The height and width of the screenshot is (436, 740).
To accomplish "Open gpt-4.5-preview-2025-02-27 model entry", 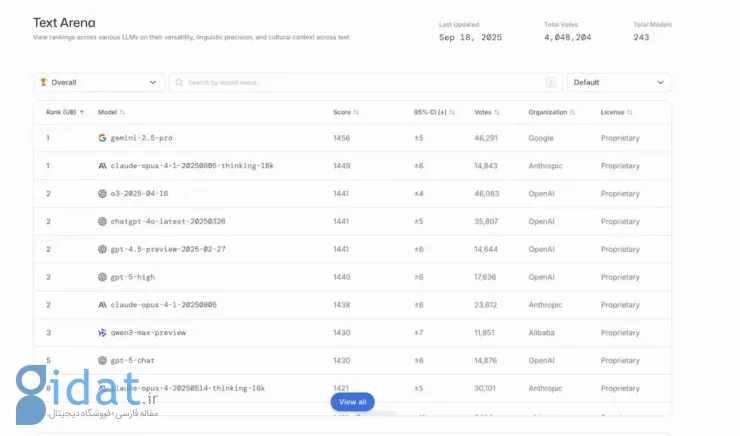I will click(x=168, y=249).
